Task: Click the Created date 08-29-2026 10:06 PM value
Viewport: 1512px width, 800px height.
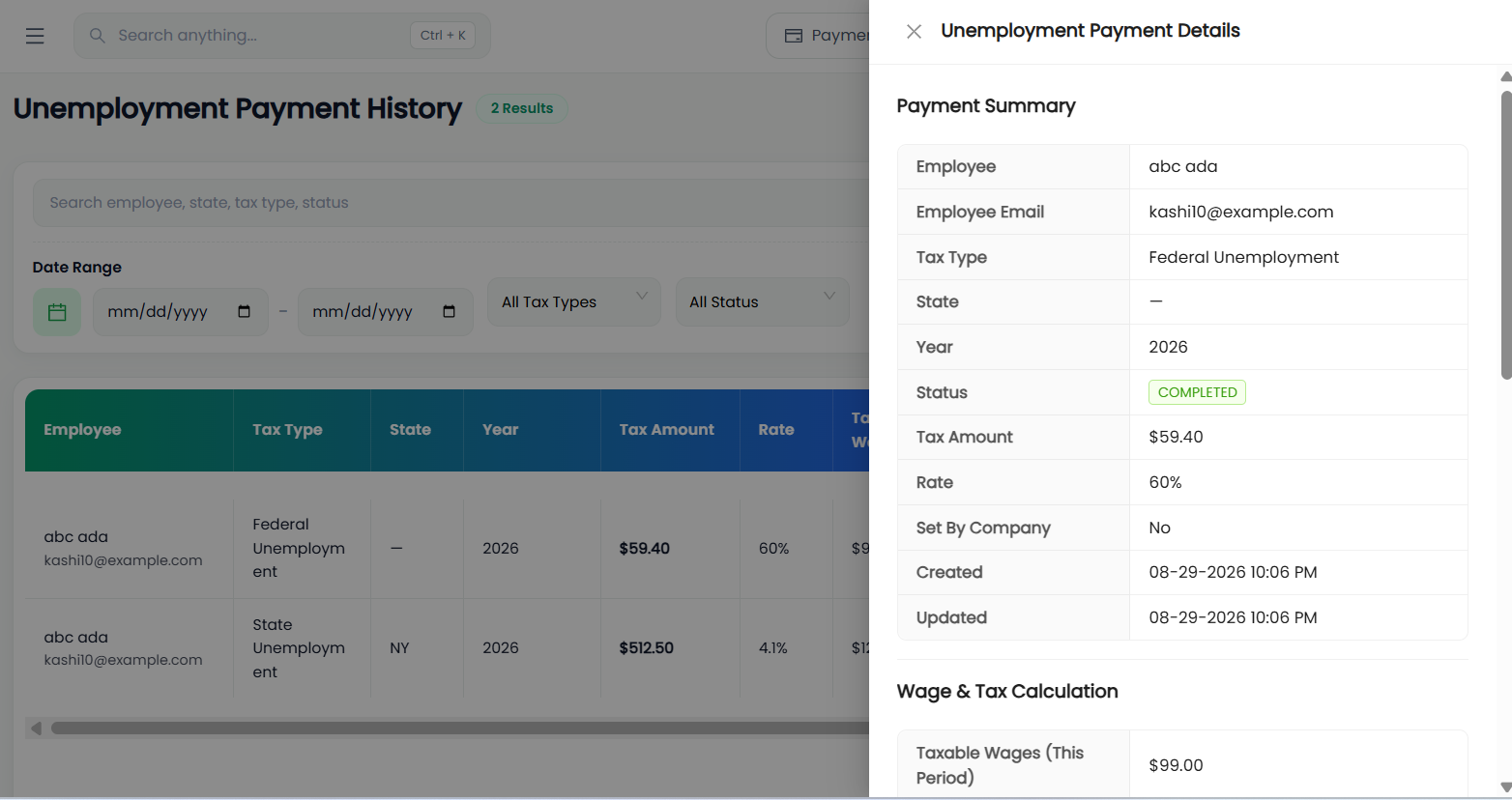Action: coord(1233,572)
